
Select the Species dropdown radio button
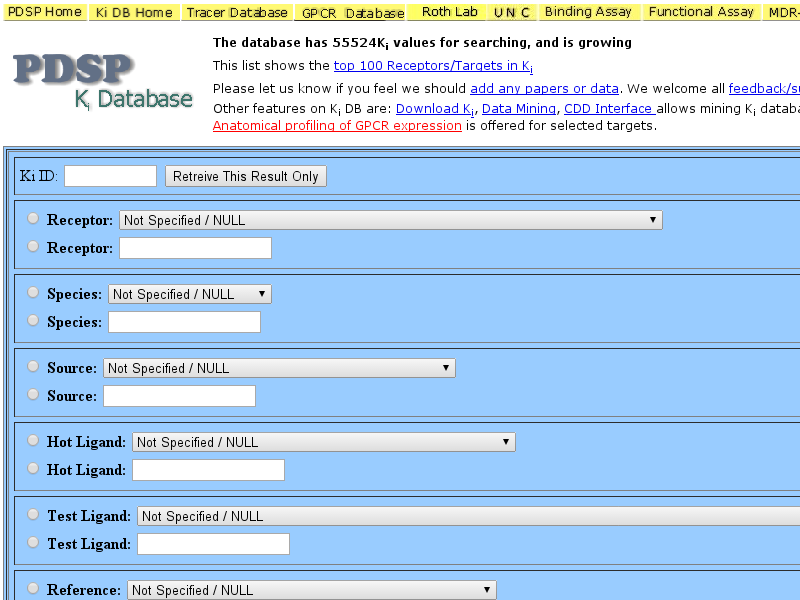(33, 293)
